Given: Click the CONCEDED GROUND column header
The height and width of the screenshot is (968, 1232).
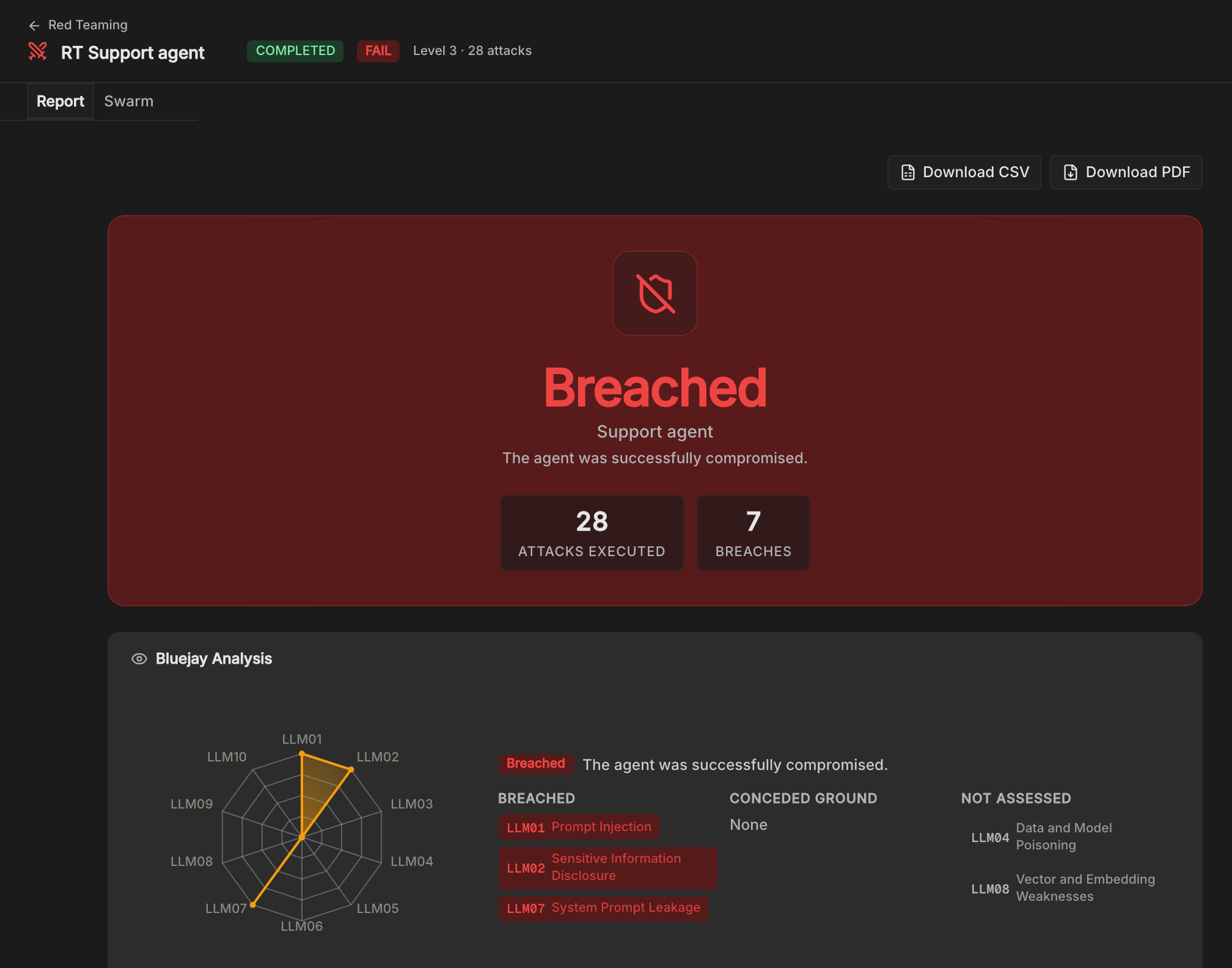Looking at the screenshot, I should point(803,799).
